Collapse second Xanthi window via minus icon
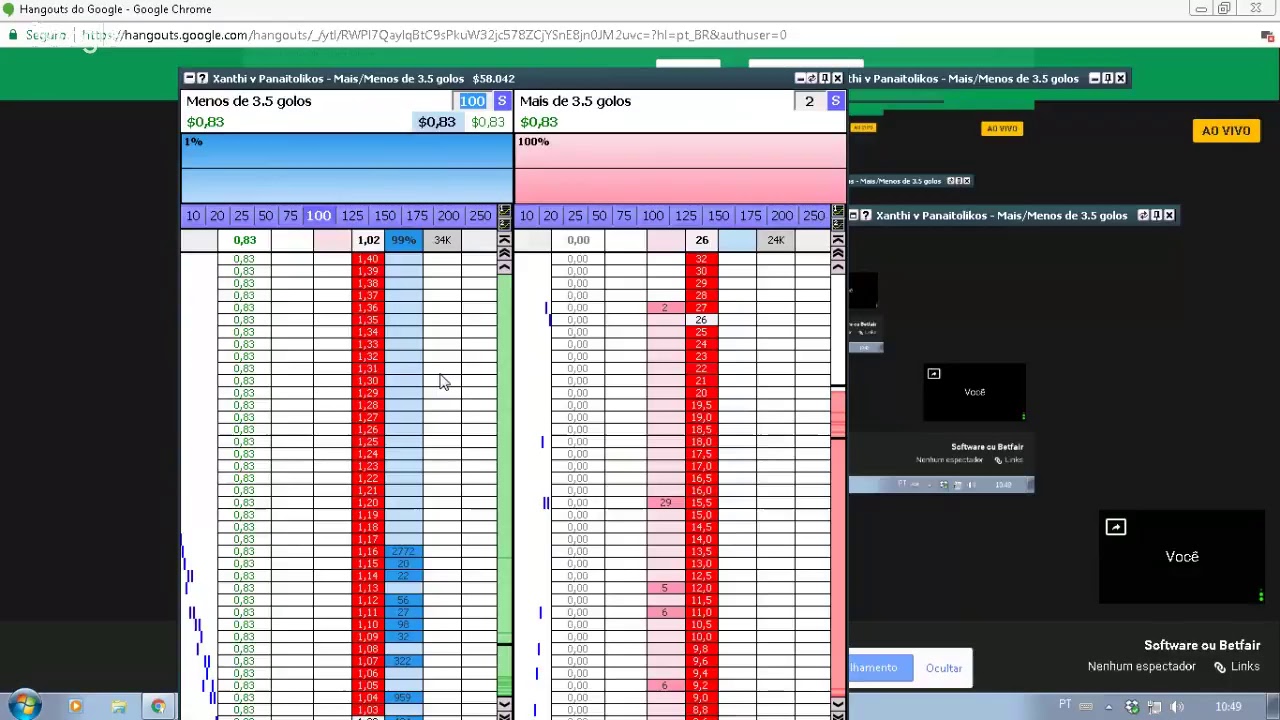 tap(853, 215)
